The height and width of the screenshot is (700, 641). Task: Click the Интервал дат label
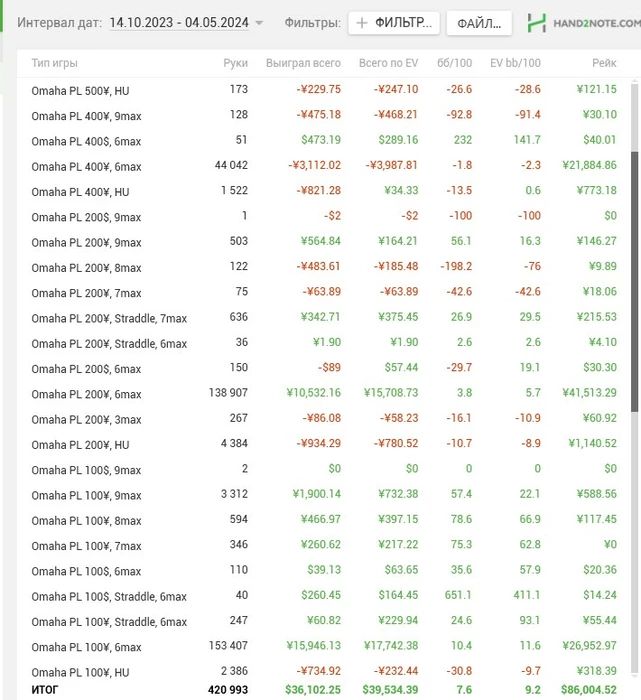pyautogui.click(x=59, y=22)
